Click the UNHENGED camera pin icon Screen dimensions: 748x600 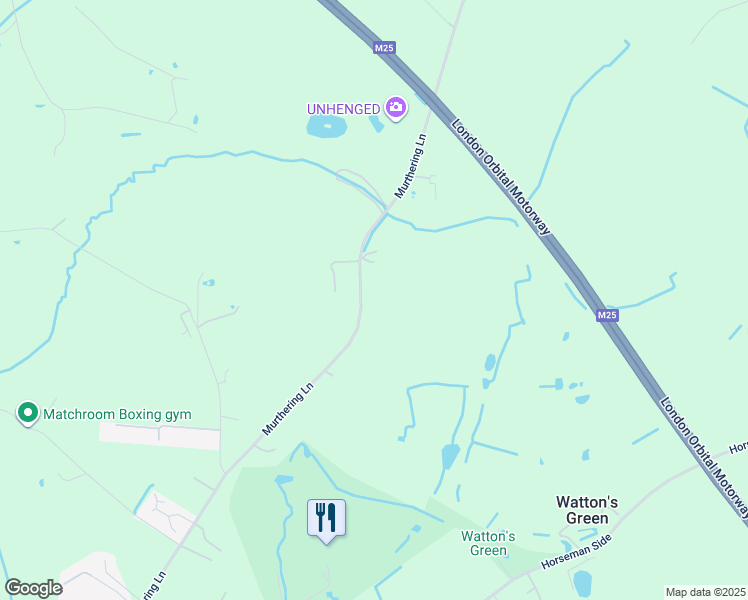tap(395, 108)
